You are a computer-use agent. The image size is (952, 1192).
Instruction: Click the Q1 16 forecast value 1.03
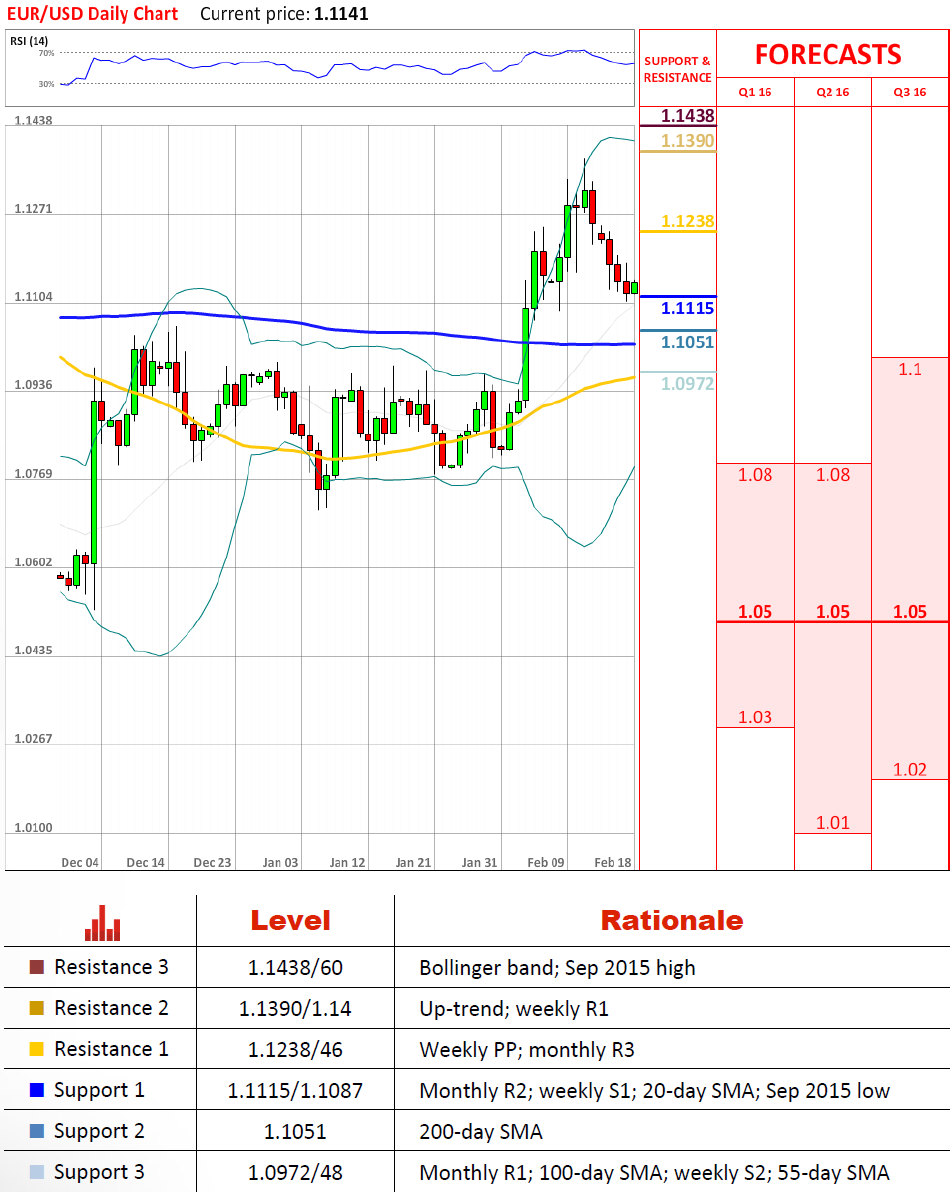(755, 717)
